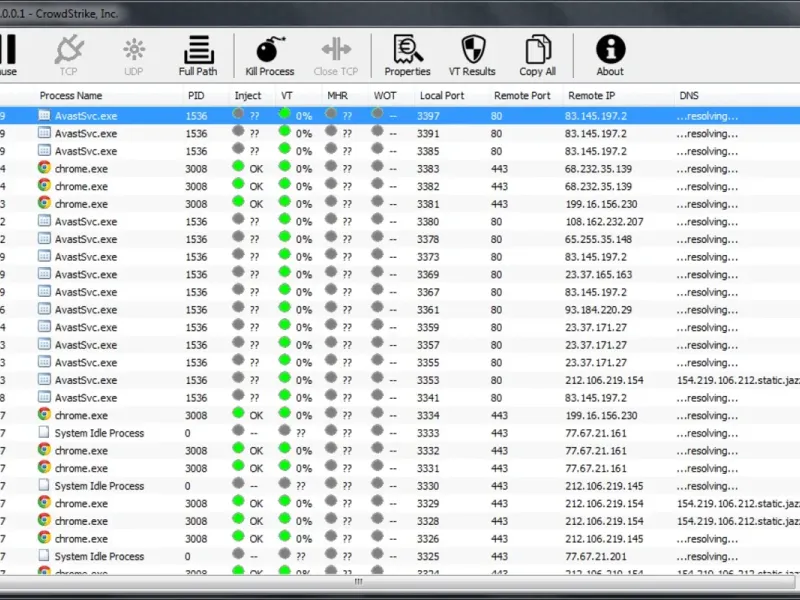Click AvastSvc icon on local port 3380 row
The image size is (800, 600).
pos(44,221)
